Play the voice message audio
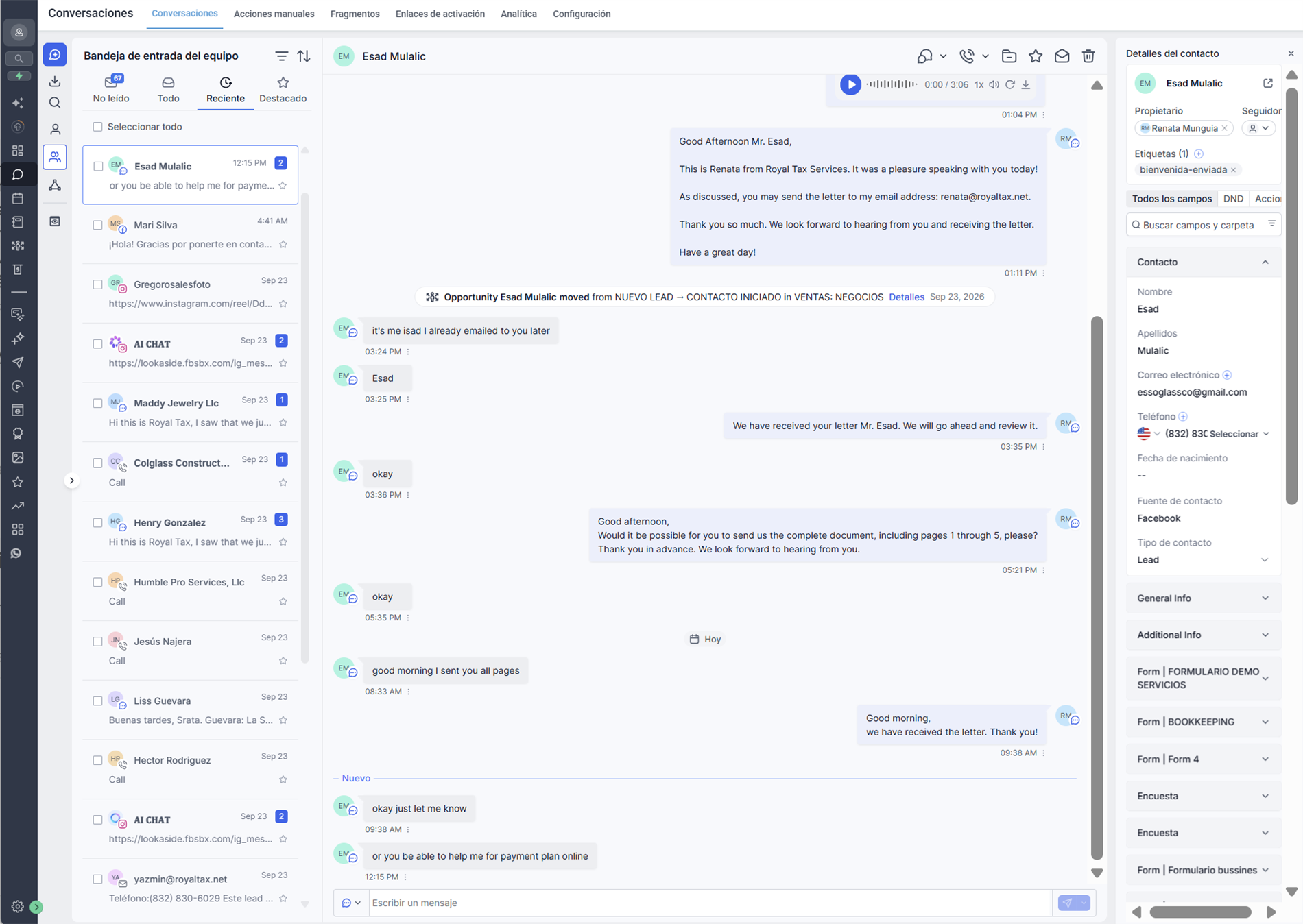The width and height of the screenshot is (1303, 924). click(850, 84)
